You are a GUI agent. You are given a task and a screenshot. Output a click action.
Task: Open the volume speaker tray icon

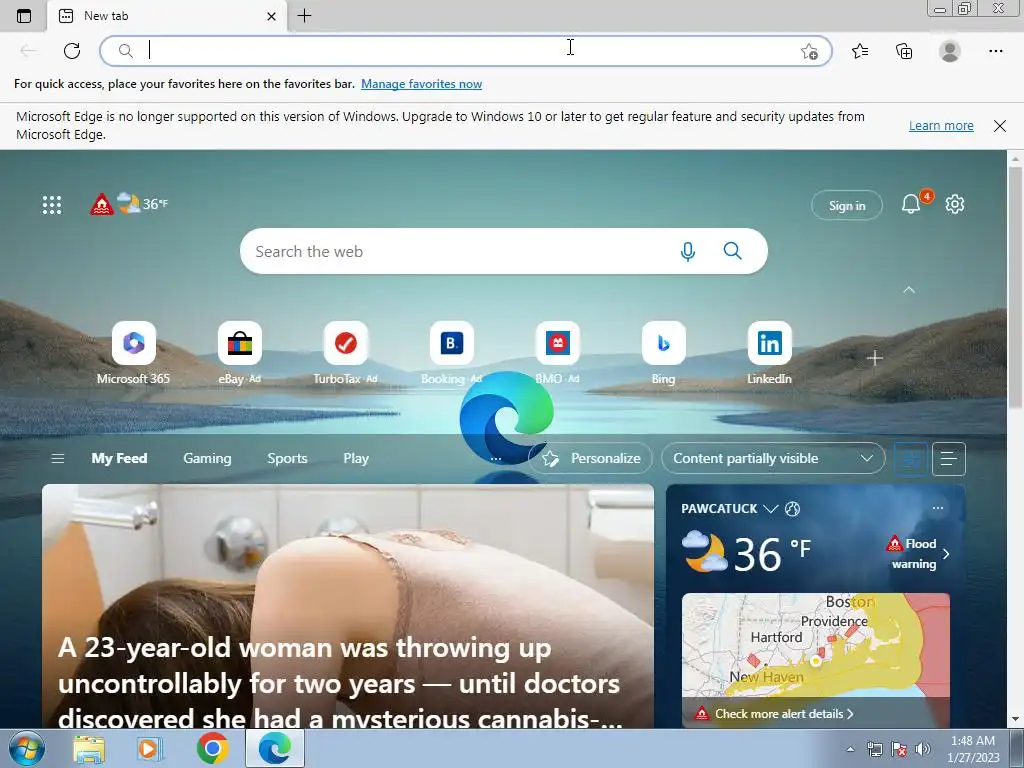922,749
